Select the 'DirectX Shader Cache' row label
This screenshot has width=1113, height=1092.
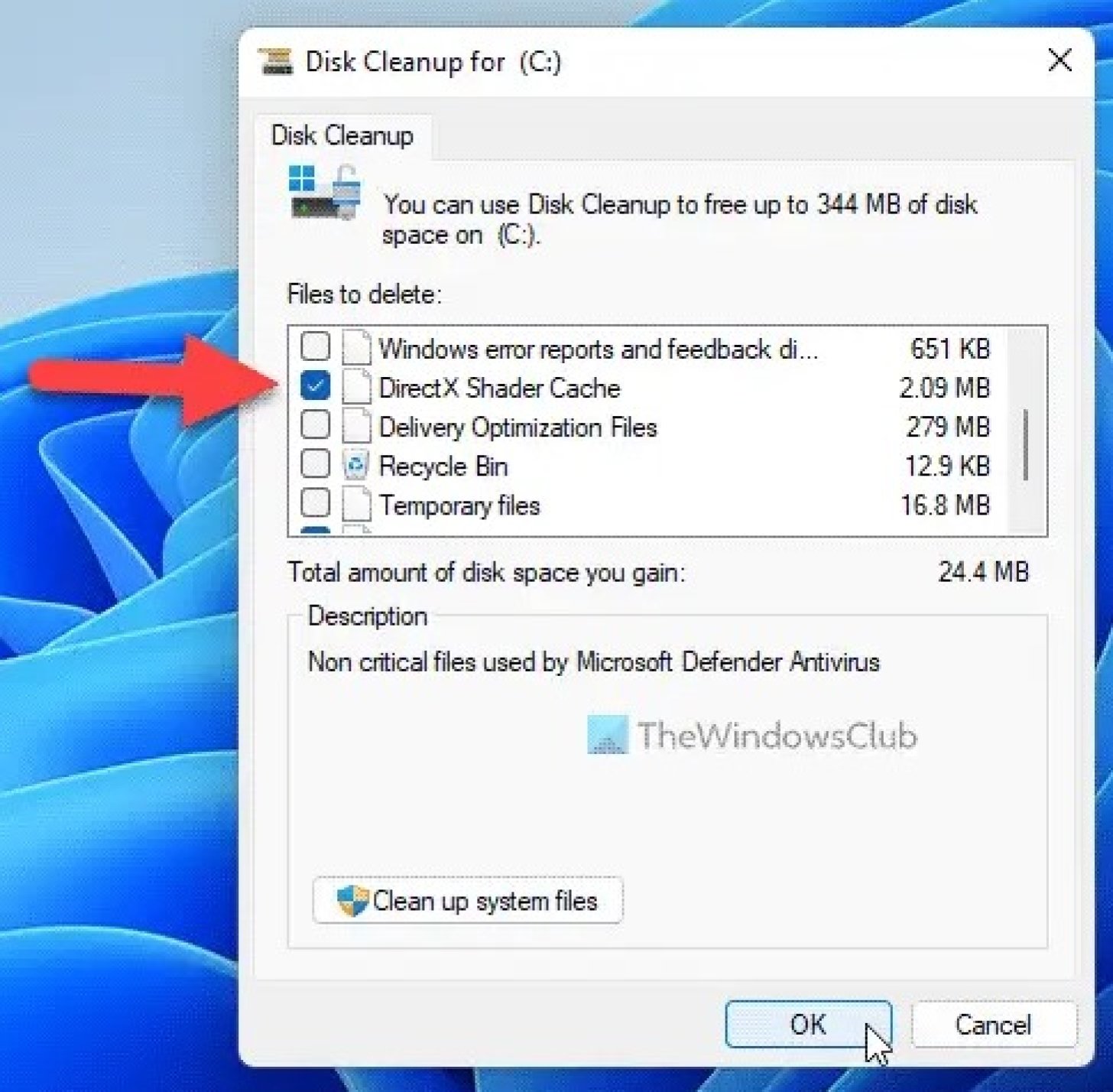(x=499, y=388)
